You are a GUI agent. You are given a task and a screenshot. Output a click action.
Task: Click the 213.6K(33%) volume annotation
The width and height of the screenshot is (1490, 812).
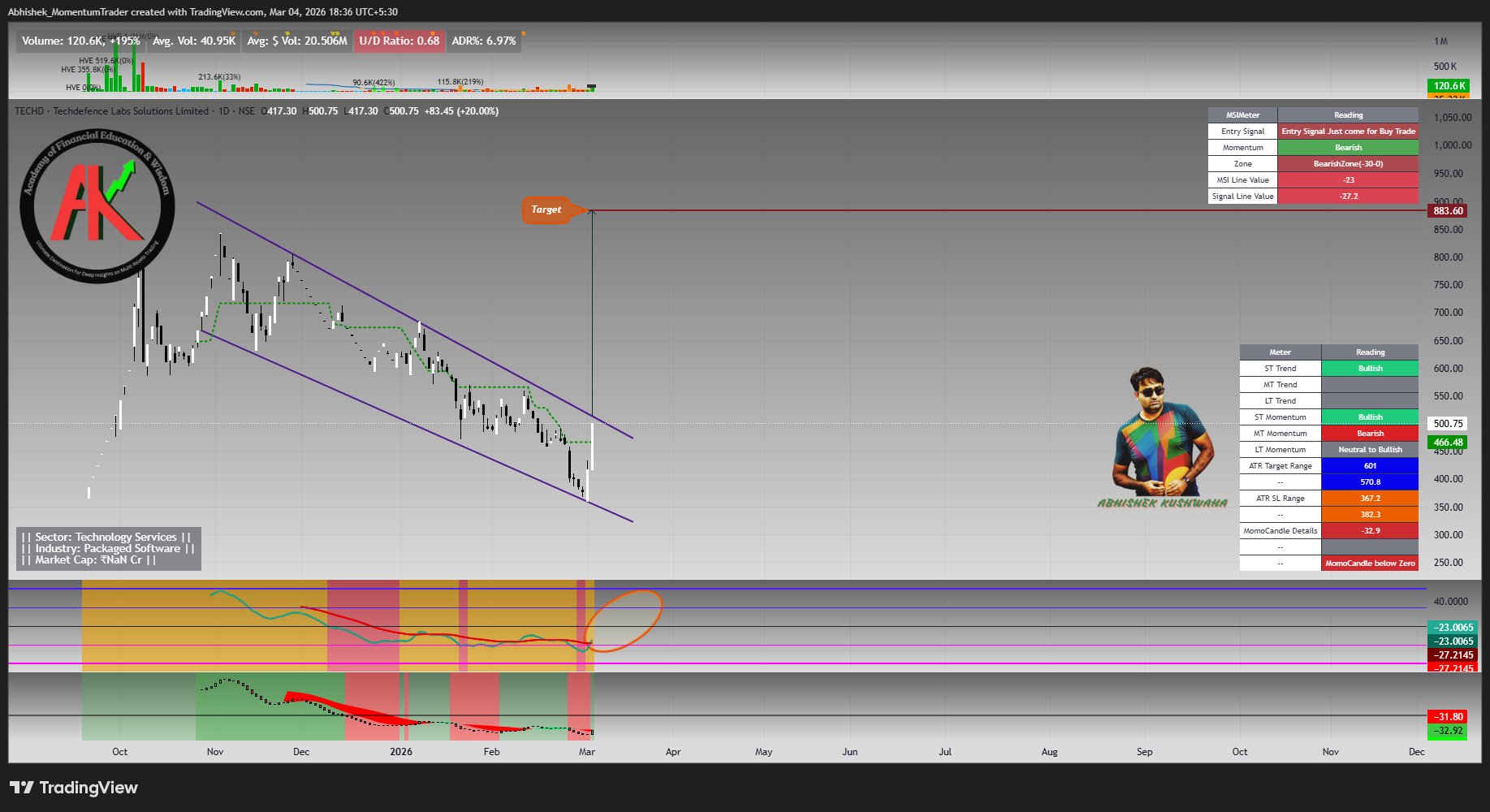[219, 77]
